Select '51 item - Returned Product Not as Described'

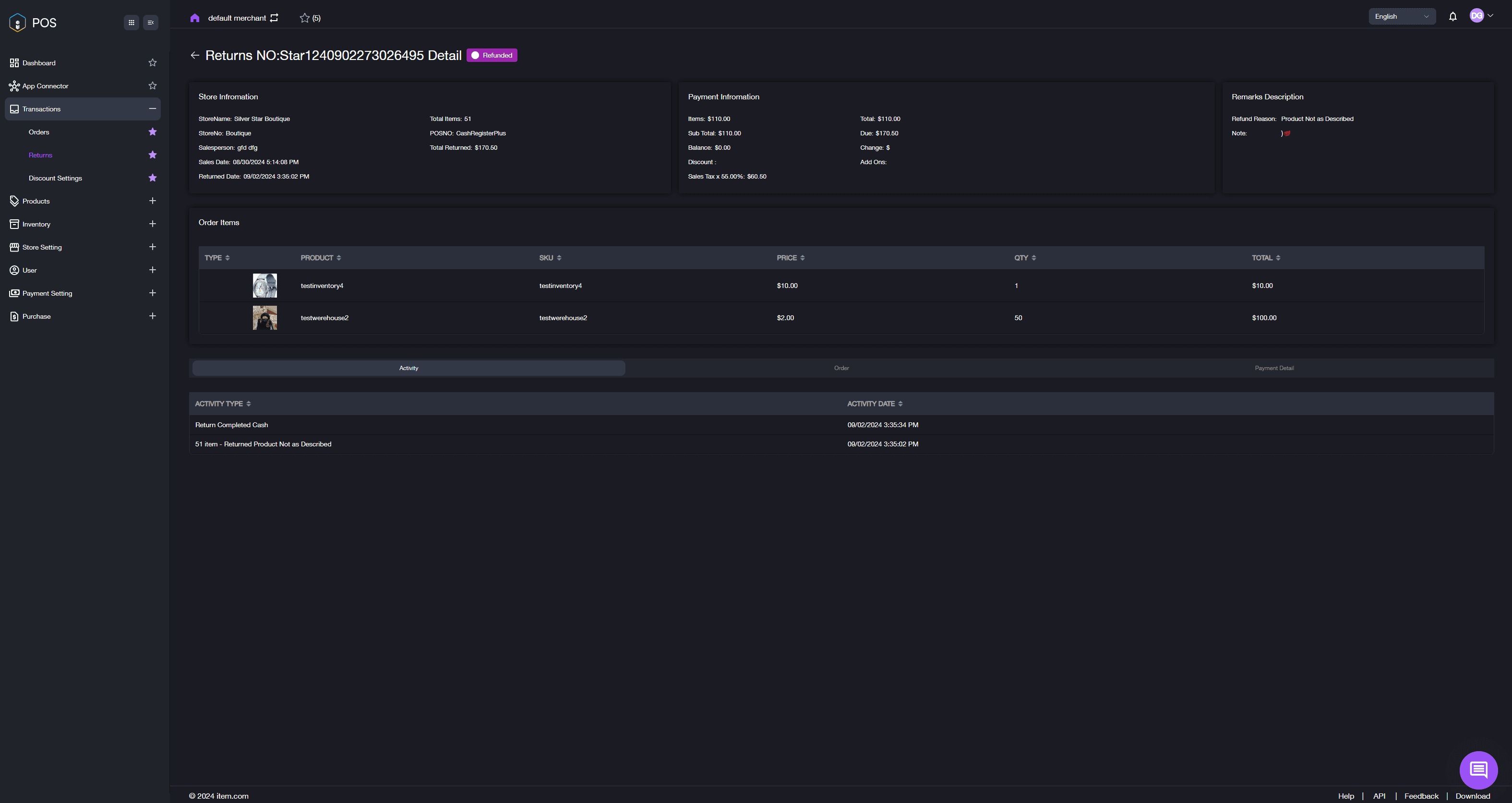pos(263,444)
